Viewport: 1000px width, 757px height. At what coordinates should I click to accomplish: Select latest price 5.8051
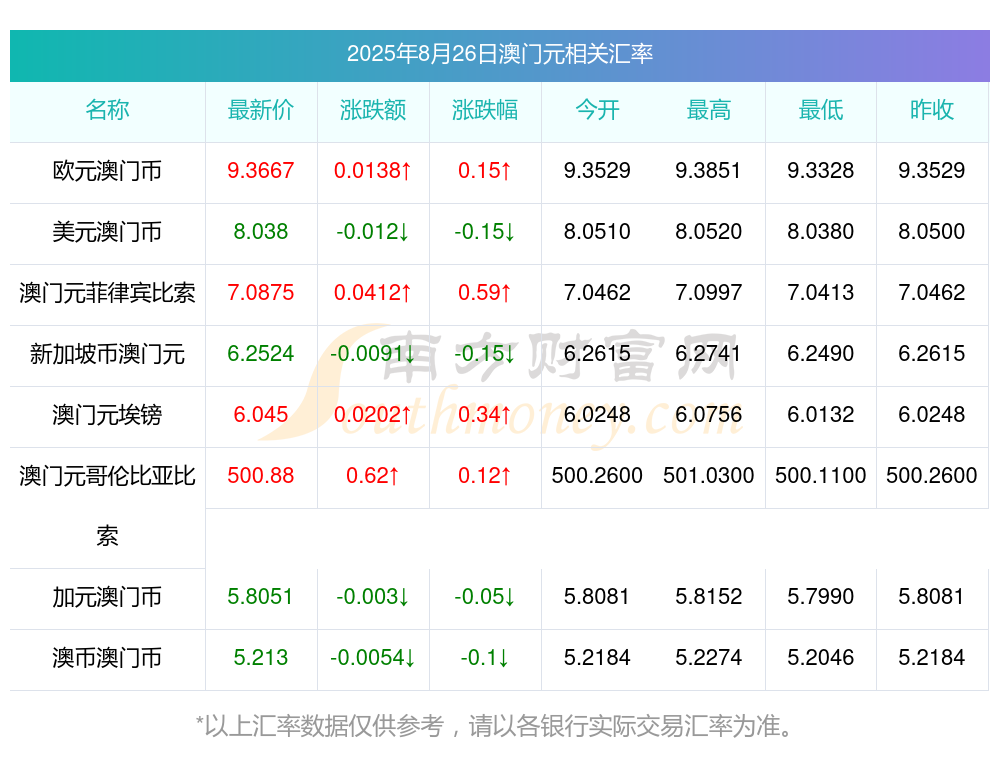click(x=261, y=596)
